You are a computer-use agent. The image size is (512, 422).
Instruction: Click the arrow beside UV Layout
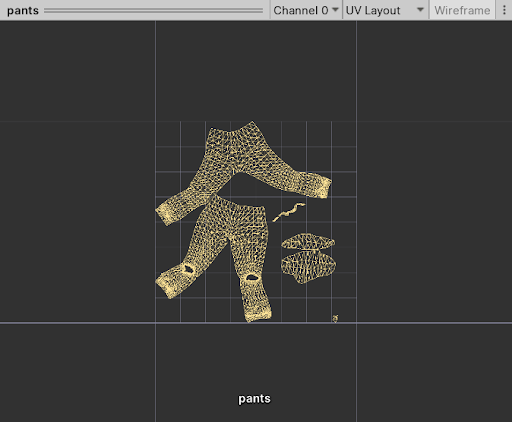(x=421, y=10)
